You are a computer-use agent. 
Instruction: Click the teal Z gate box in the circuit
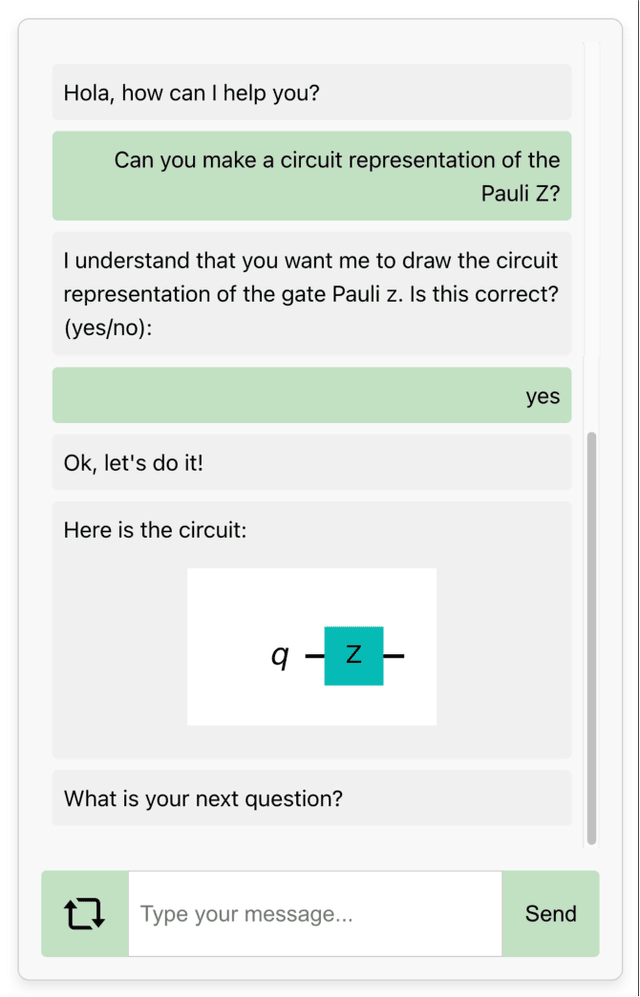point(354,655)
